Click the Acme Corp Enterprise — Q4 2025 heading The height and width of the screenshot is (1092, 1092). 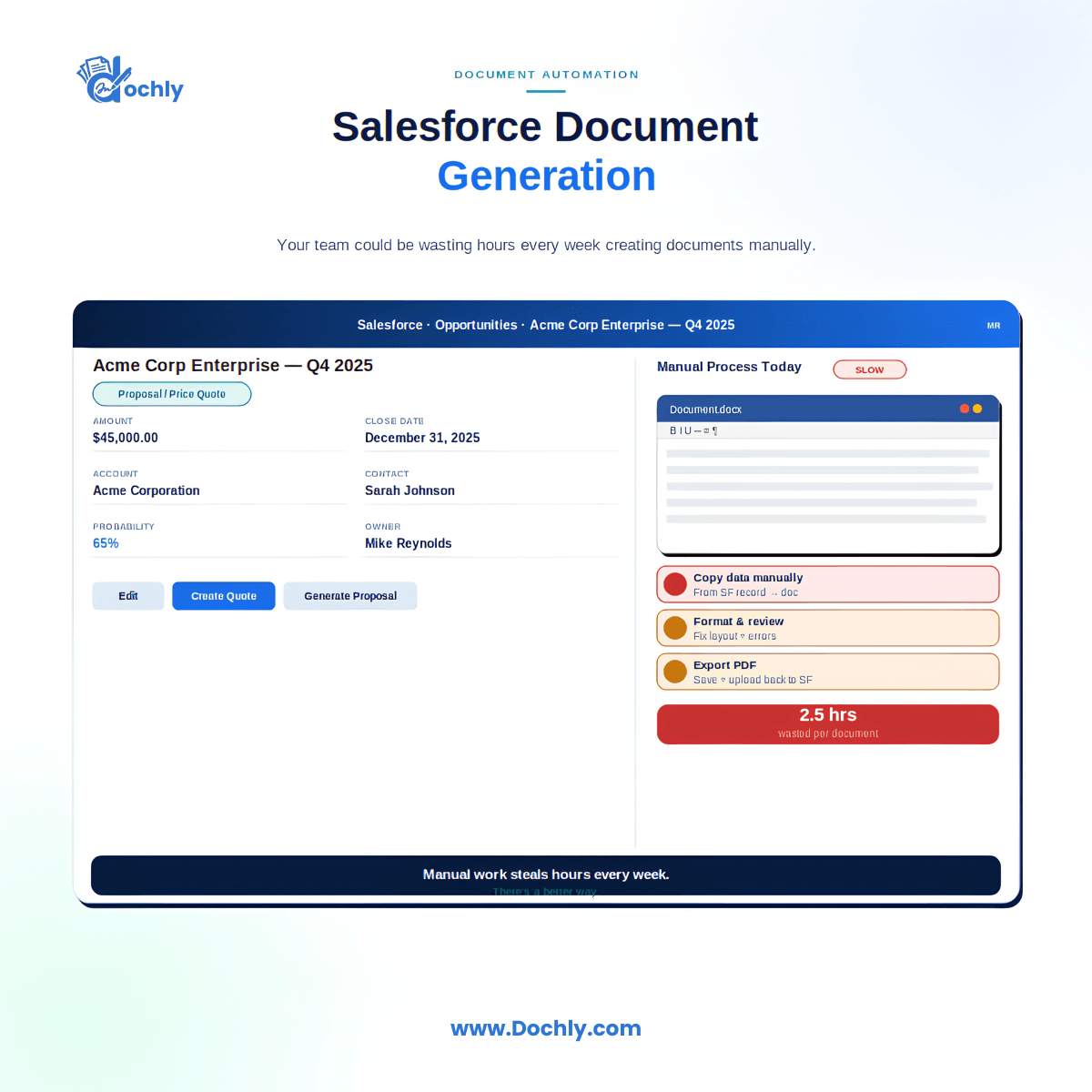pos(233,365)
